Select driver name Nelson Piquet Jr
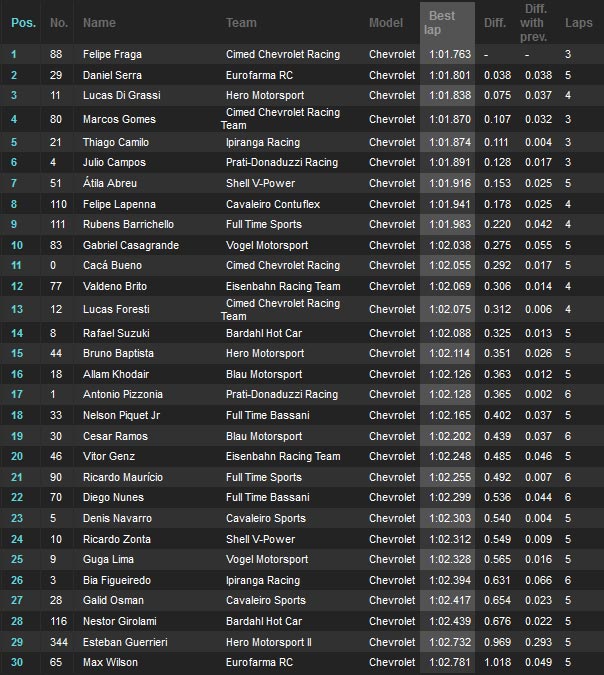604x675 pixels. [121, 415]
